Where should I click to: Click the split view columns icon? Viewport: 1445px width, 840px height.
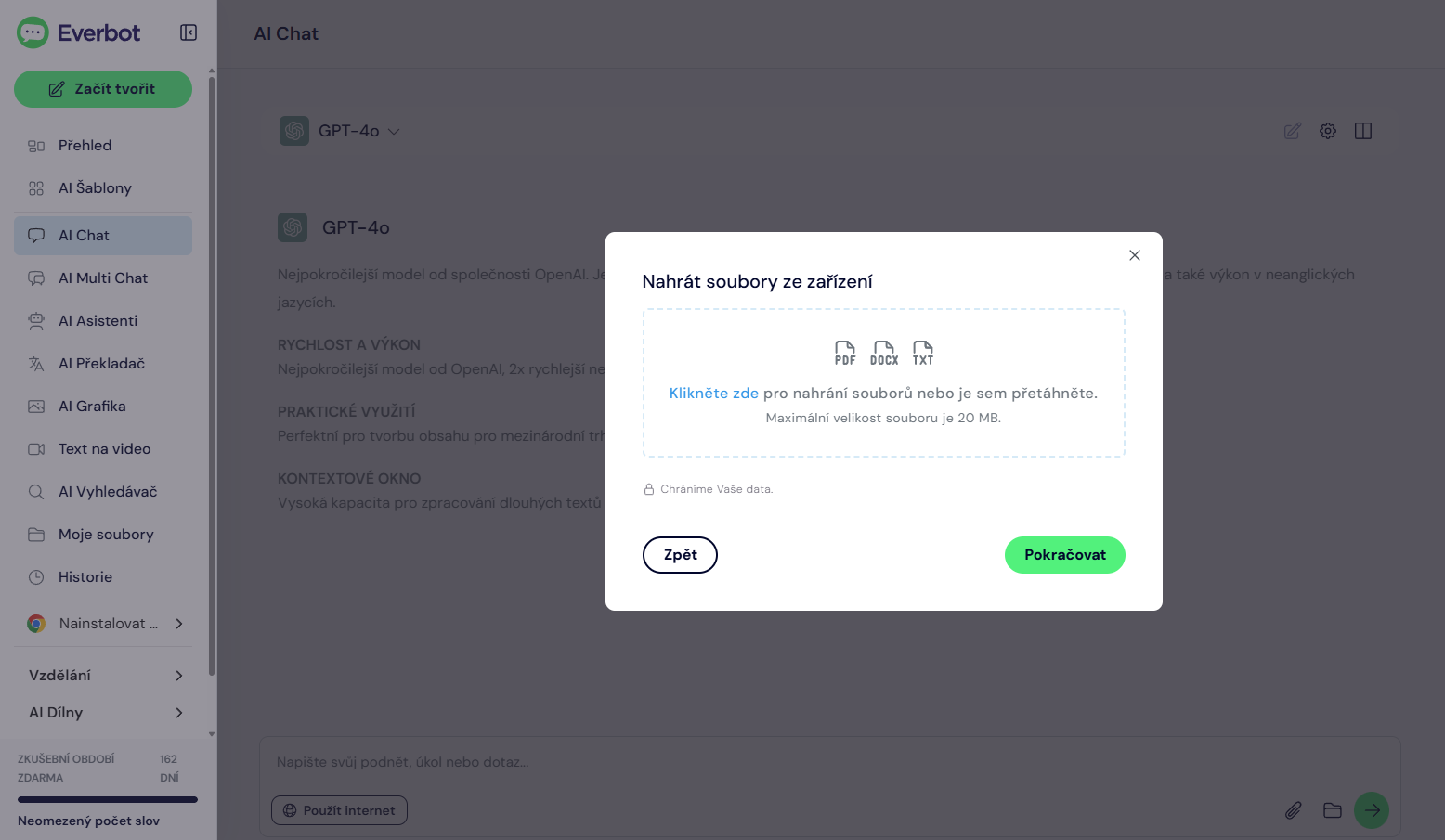(1363, 131)
